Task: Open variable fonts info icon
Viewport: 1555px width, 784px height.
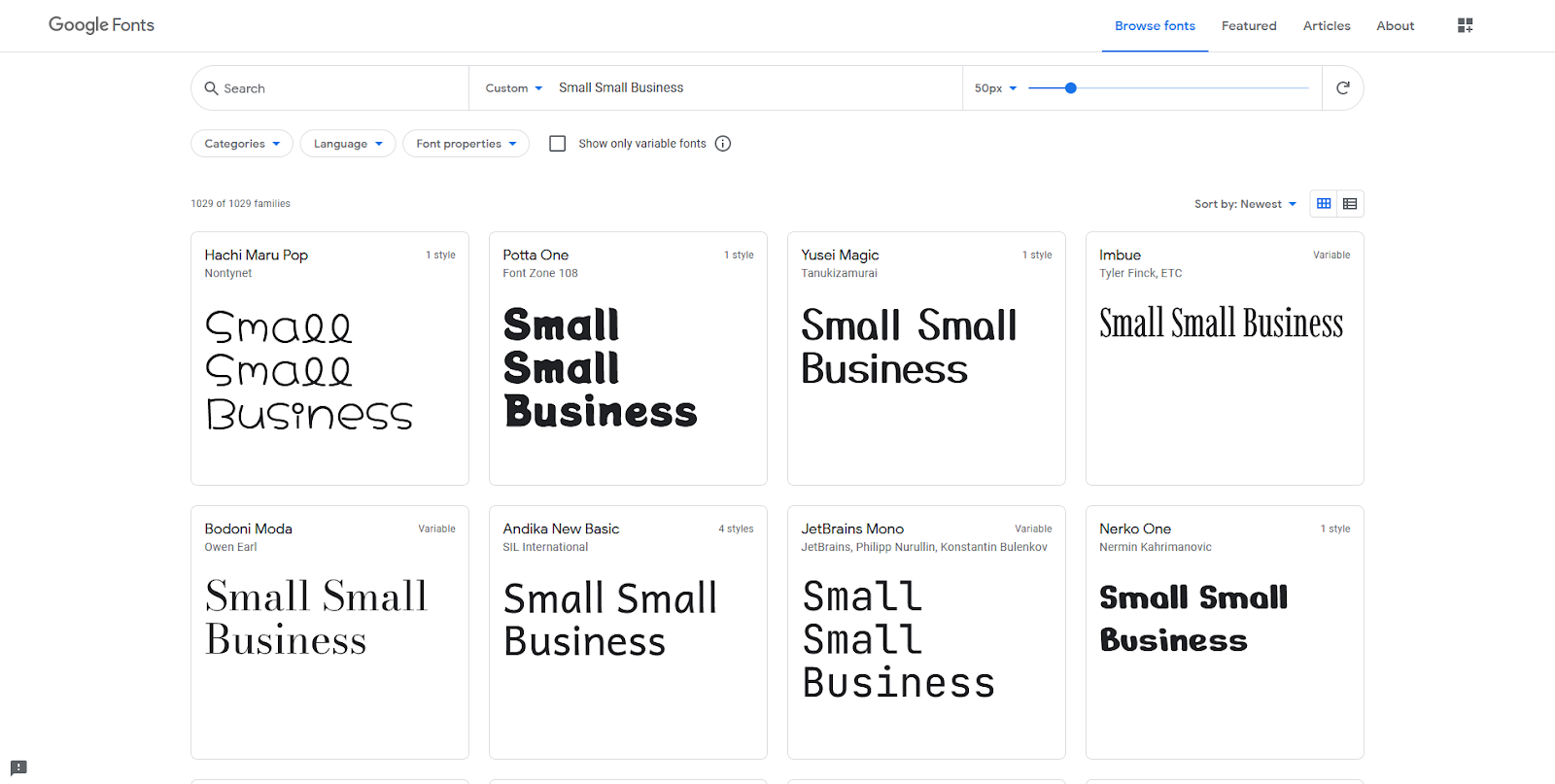Action: tap(723, 144)
